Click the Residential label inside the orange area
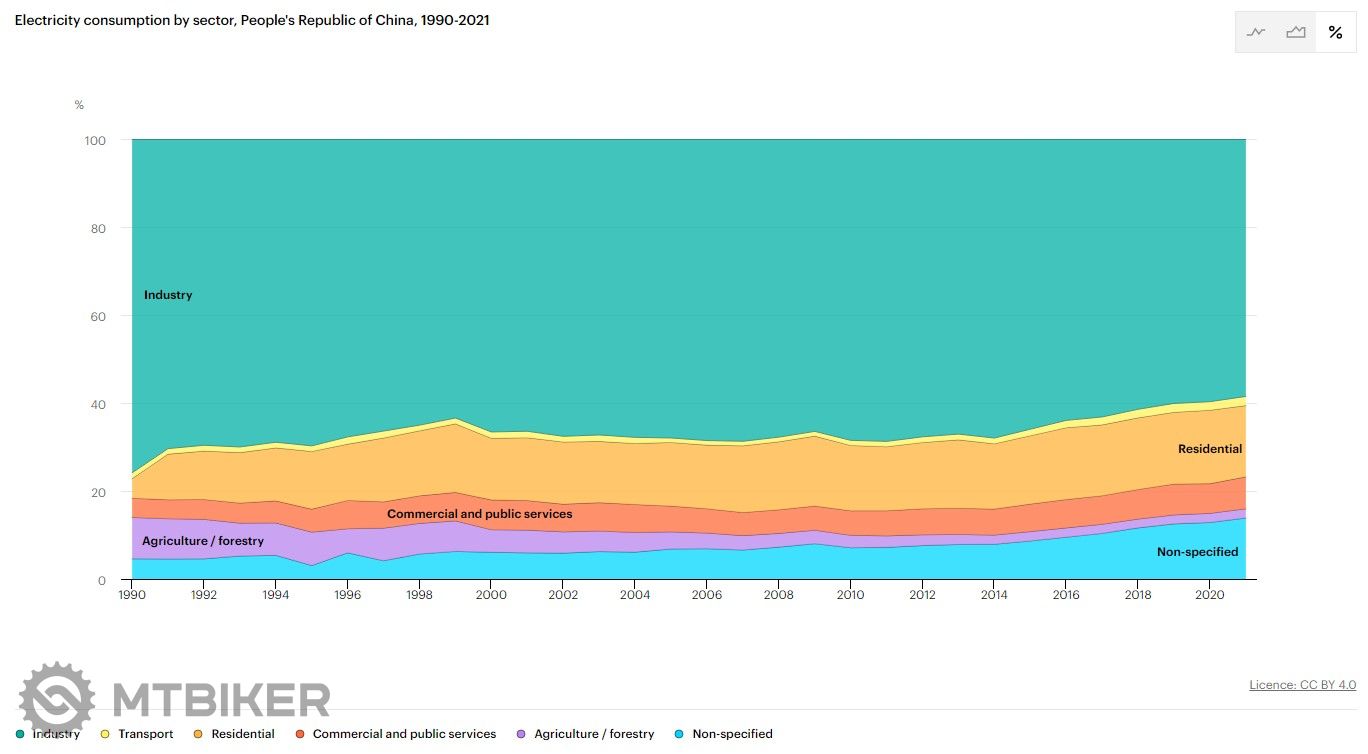Viewport: 1368px width, 754px height. point(1209,449)
